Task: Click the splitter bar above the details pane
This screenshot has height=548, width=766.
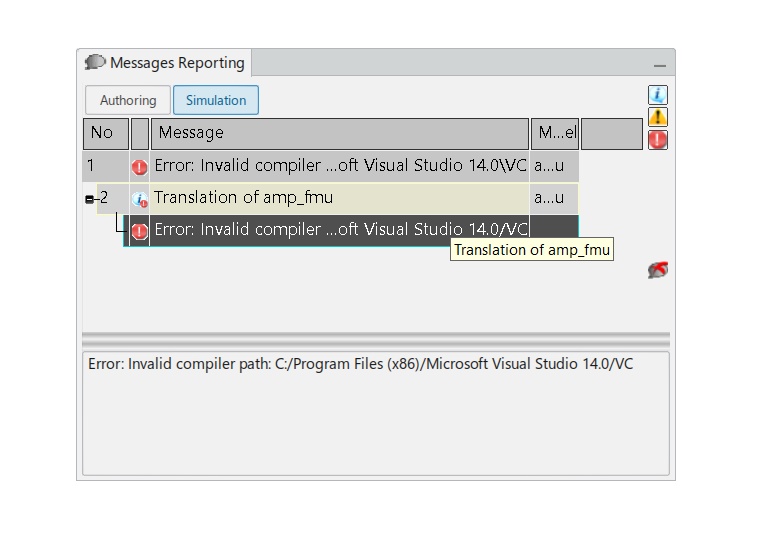Action: coord(375,340)
